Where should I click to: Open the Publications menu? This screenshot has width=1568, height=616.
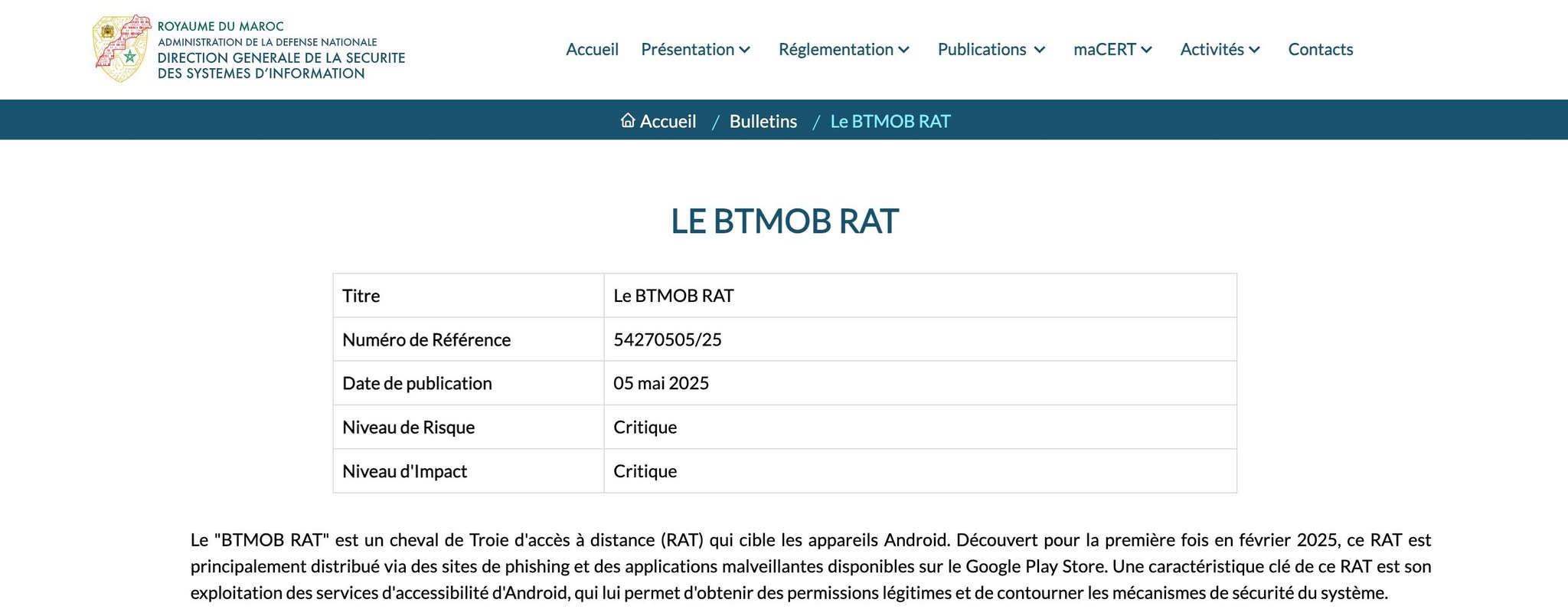click(982, 49)
